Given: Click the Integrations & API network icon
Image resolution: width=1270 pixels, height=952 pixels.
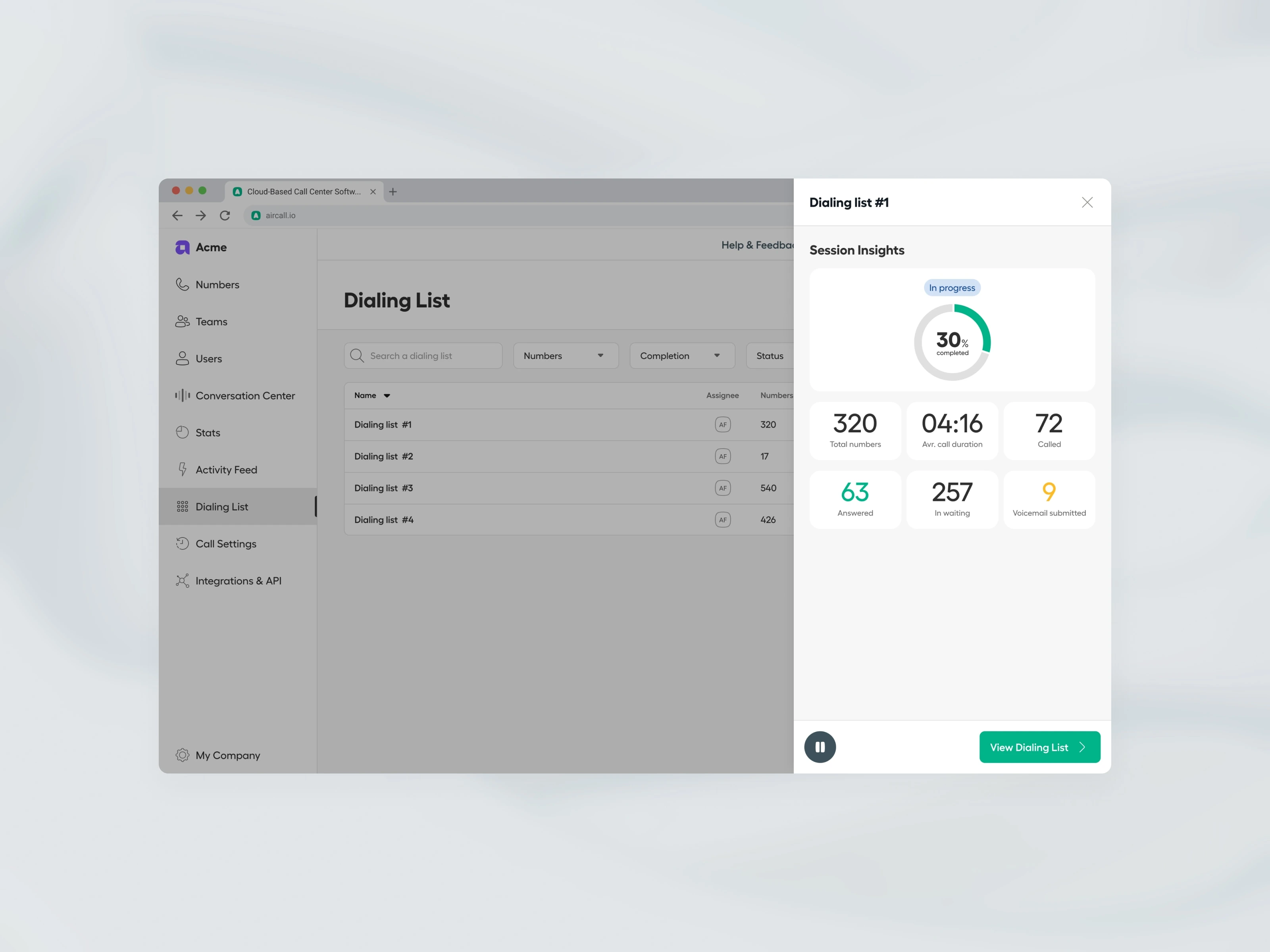Looking at the screenshot, I should [x=182, y=581].
